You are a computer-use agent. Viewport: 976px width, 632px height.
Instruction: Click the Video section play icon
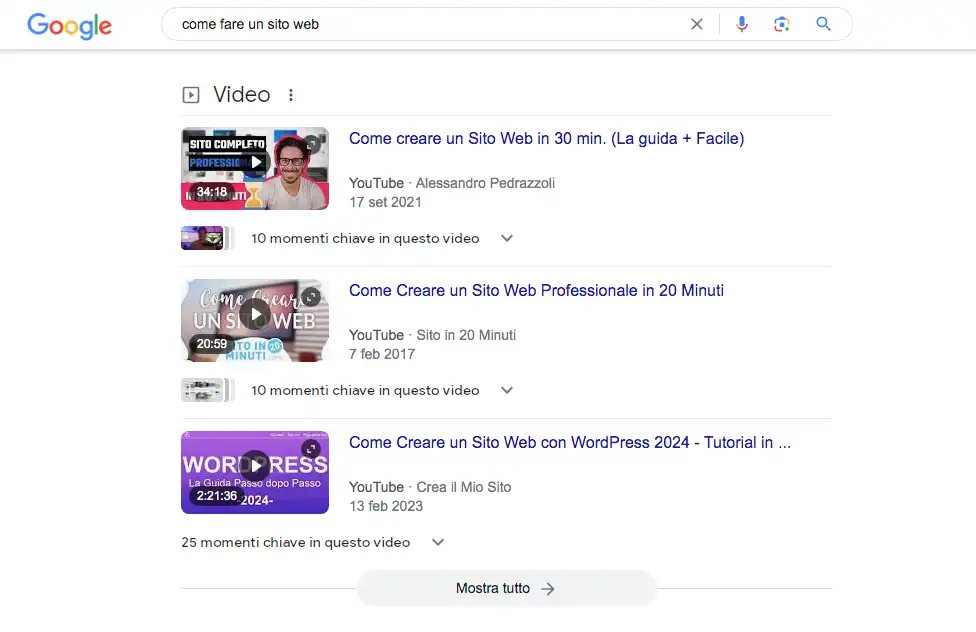(190, 95)
